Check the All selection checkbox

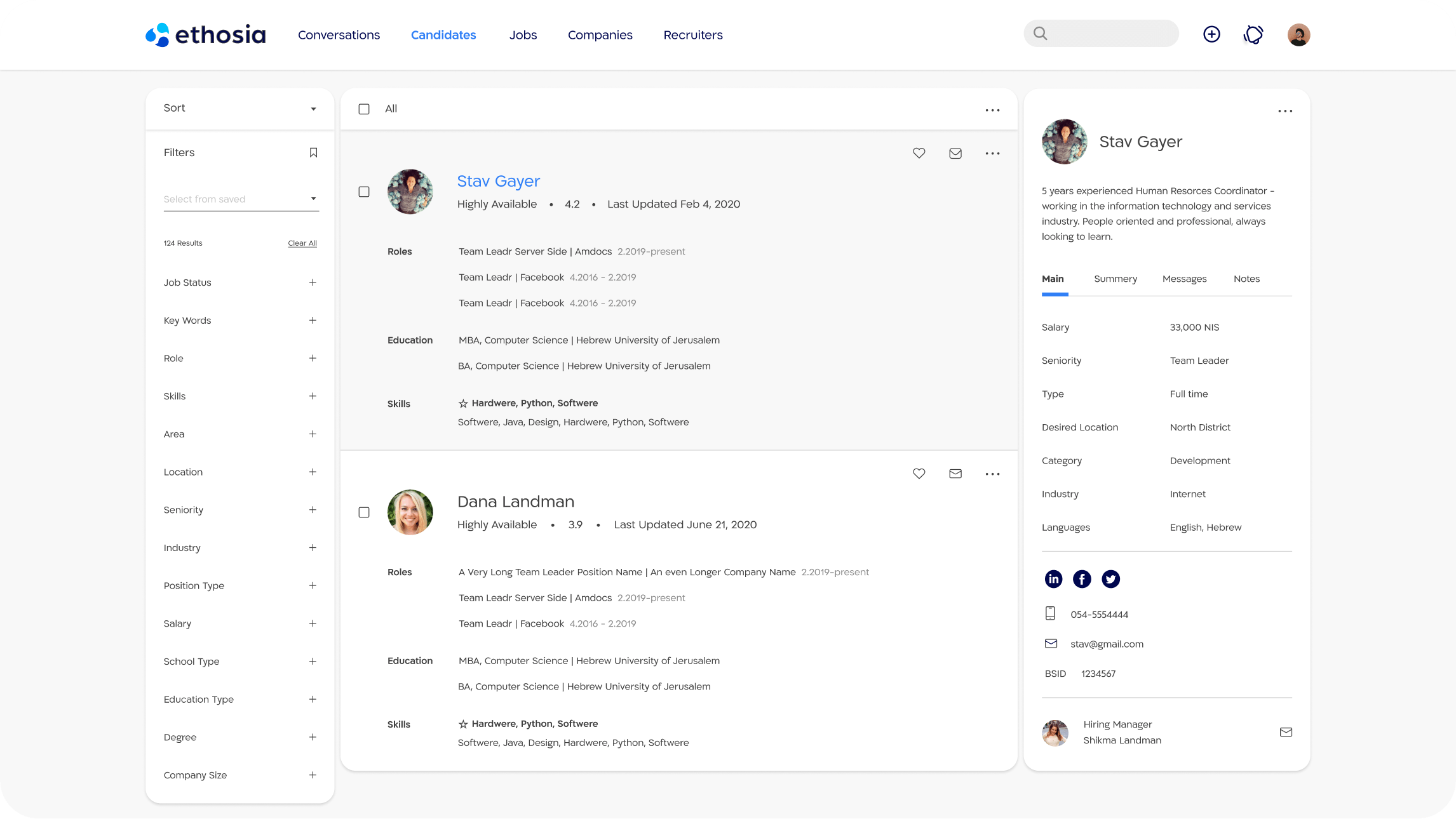(363, 109)
